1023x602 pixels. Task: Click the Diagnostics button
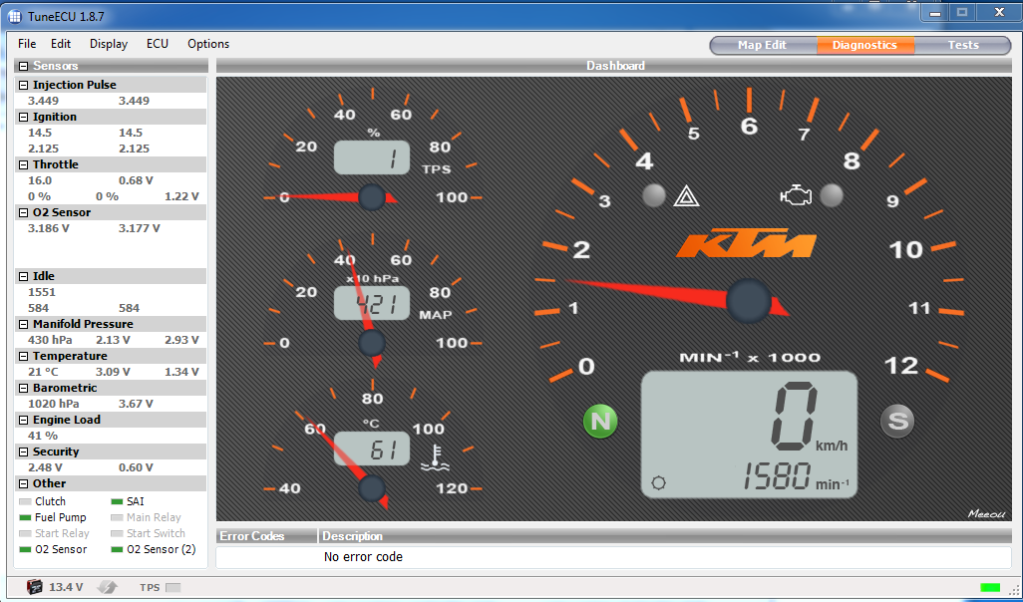click(864, 45)
